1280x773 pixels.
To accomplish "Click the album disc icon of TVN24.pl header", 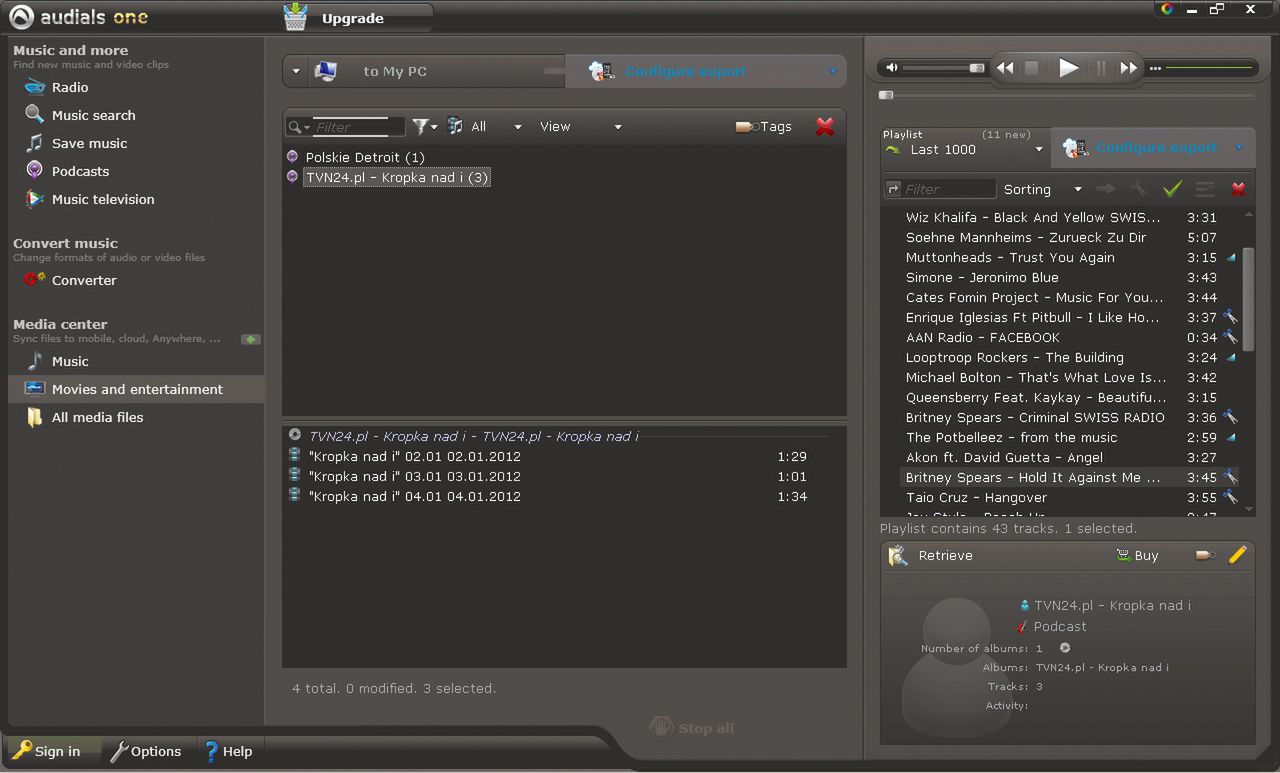I will click(295, 435).
